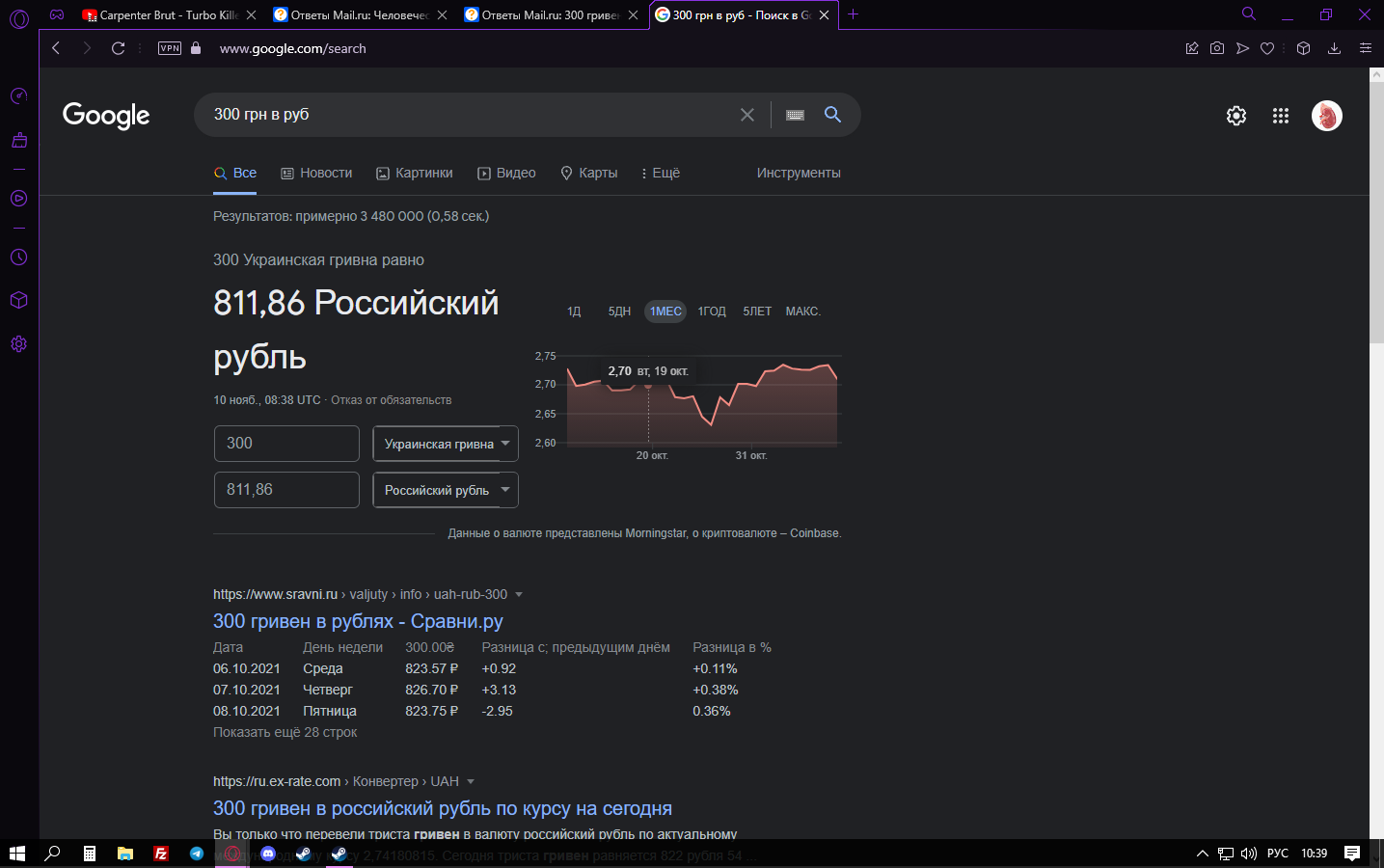Open a new tab with plus button
The height and width of the screenshot is (868, 1384).
[853, 14]
